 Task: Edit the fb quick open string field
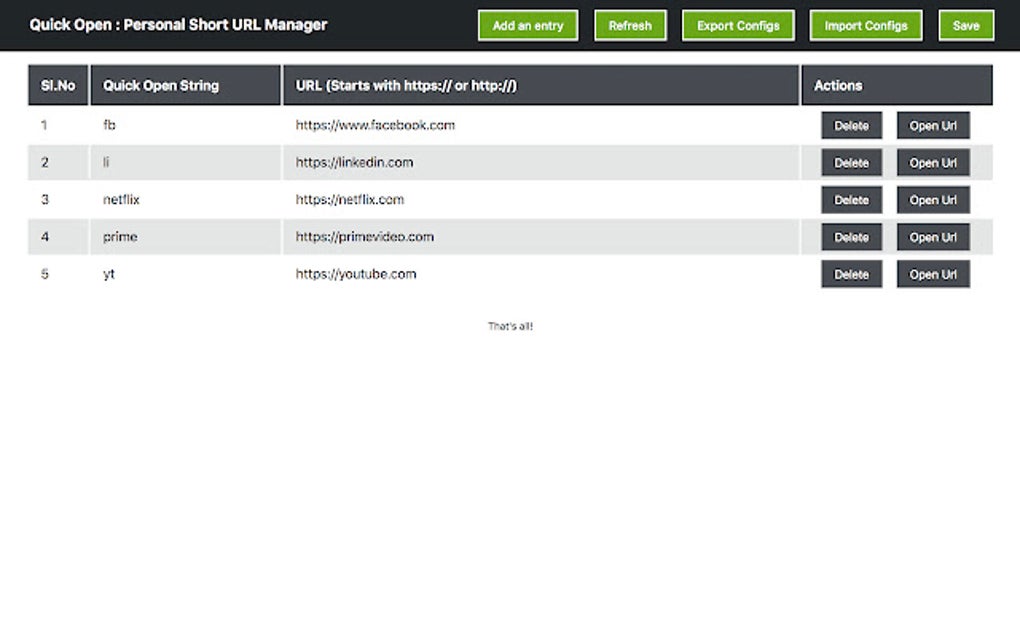click(185, 126)
